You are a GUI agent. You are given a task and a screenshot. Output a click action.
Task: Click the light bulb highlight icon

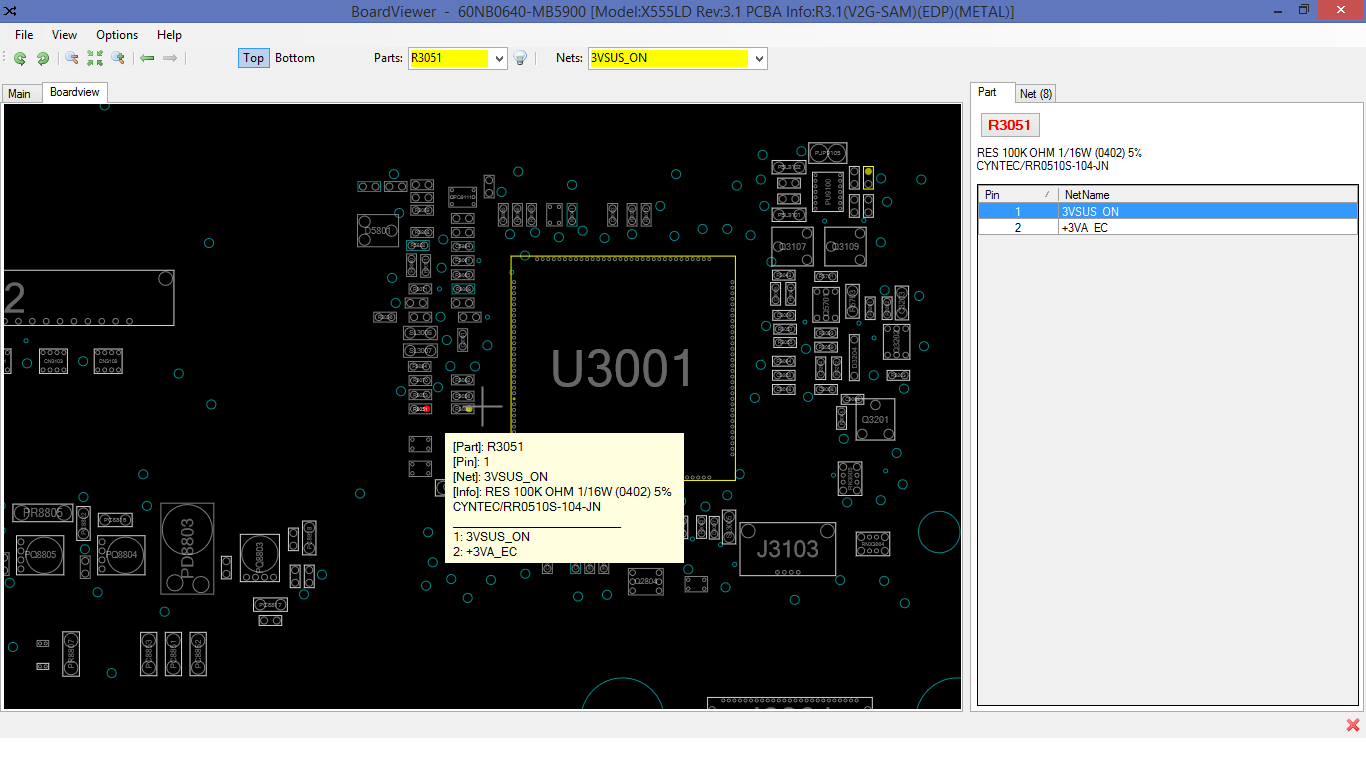point(520,58)
